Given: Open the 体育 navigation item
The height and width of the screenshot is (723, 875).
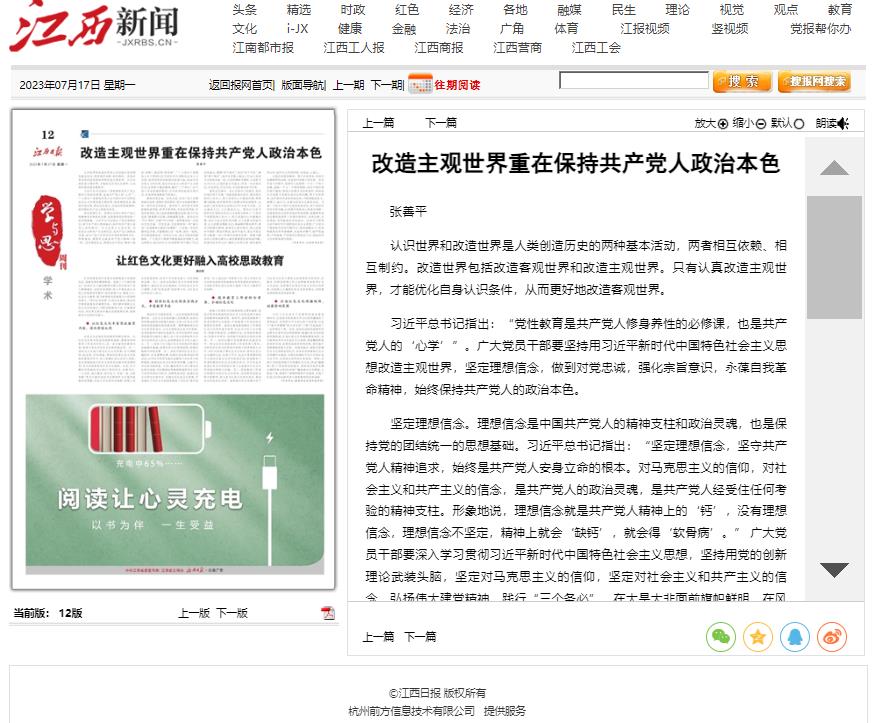Looking at the screenshot, I should pos(566,28).
